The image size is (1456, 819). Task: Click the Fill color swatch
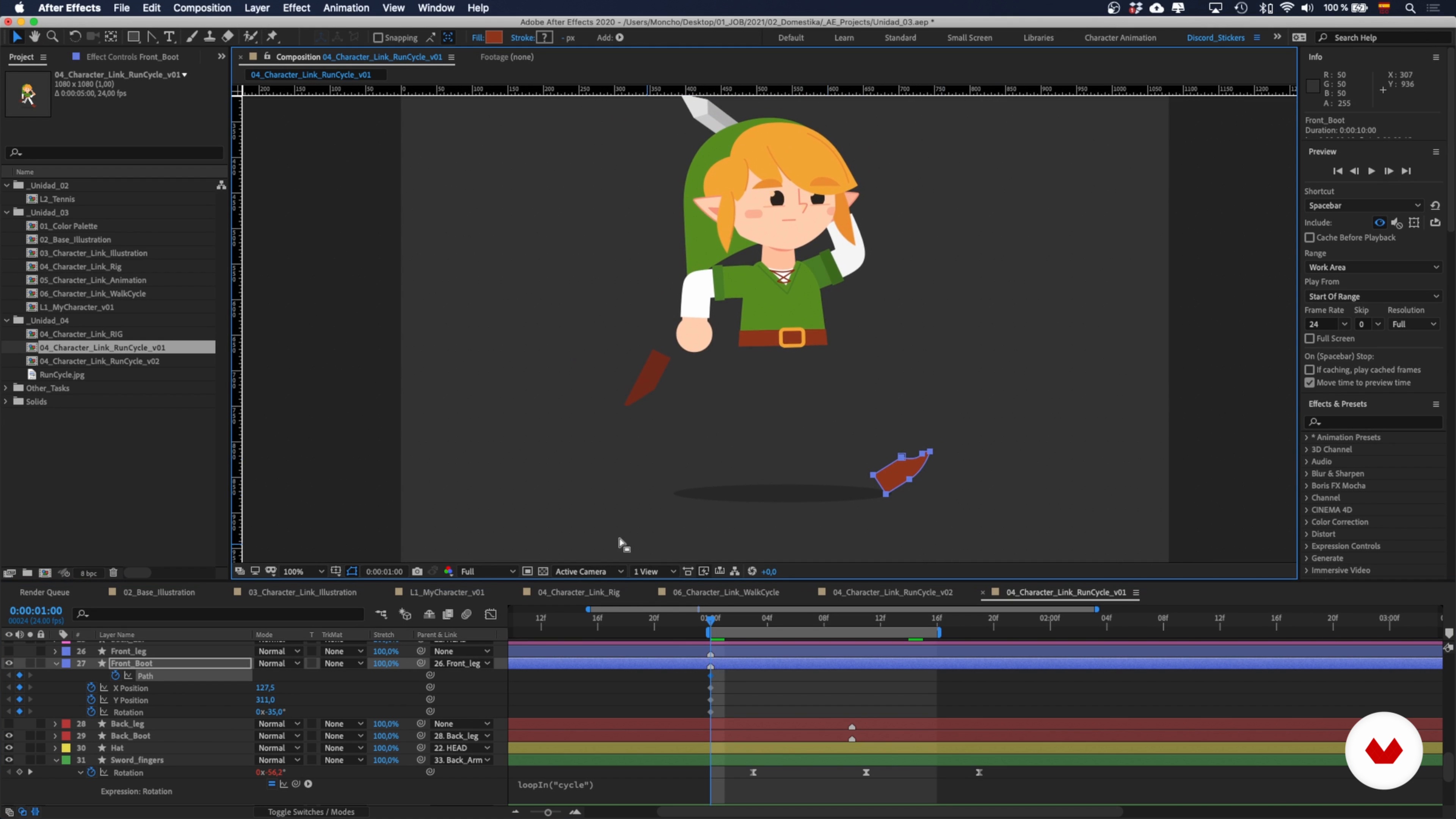pyautogui.click(x=494, y=37)
